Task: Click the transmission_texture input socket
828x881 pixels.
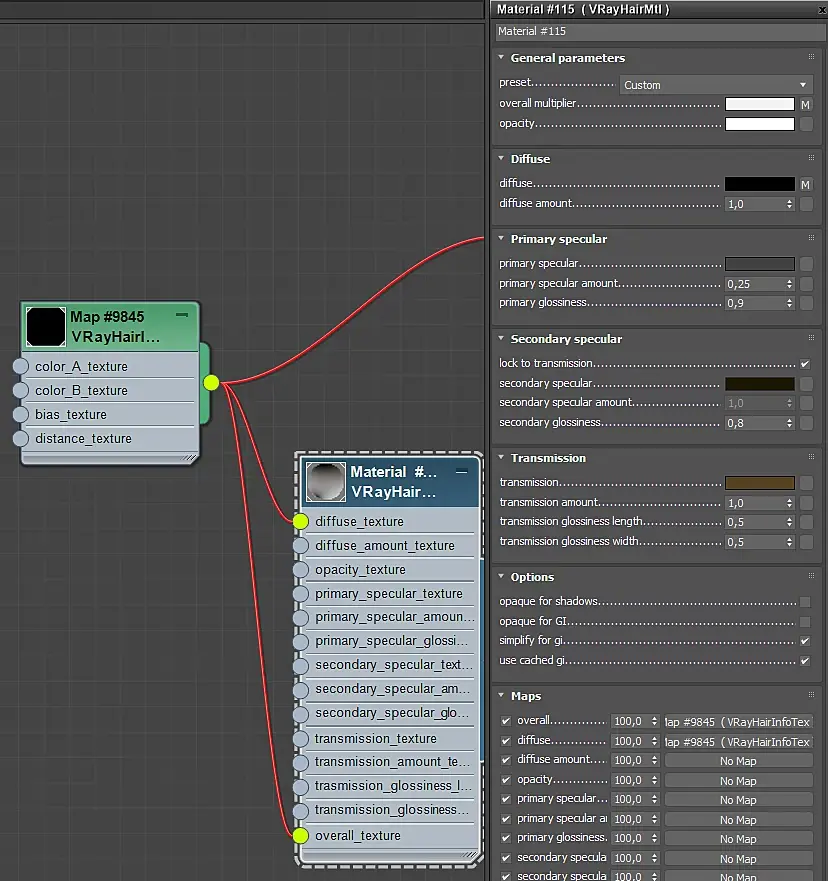Action: click(x=301, y=738)
